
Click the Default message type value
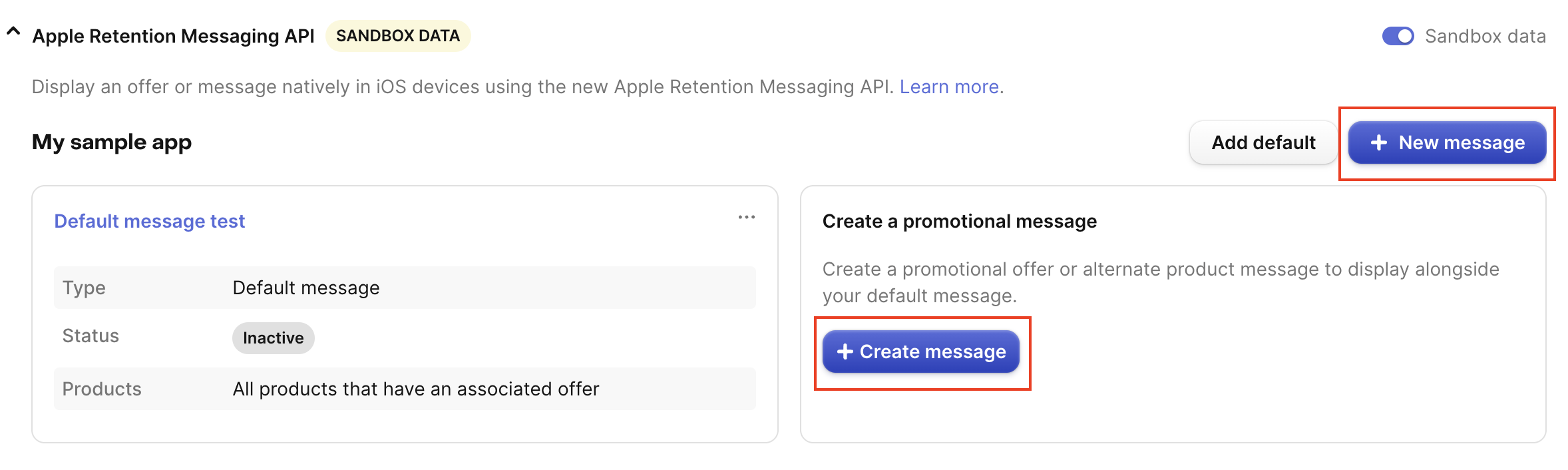click(306, 288)
